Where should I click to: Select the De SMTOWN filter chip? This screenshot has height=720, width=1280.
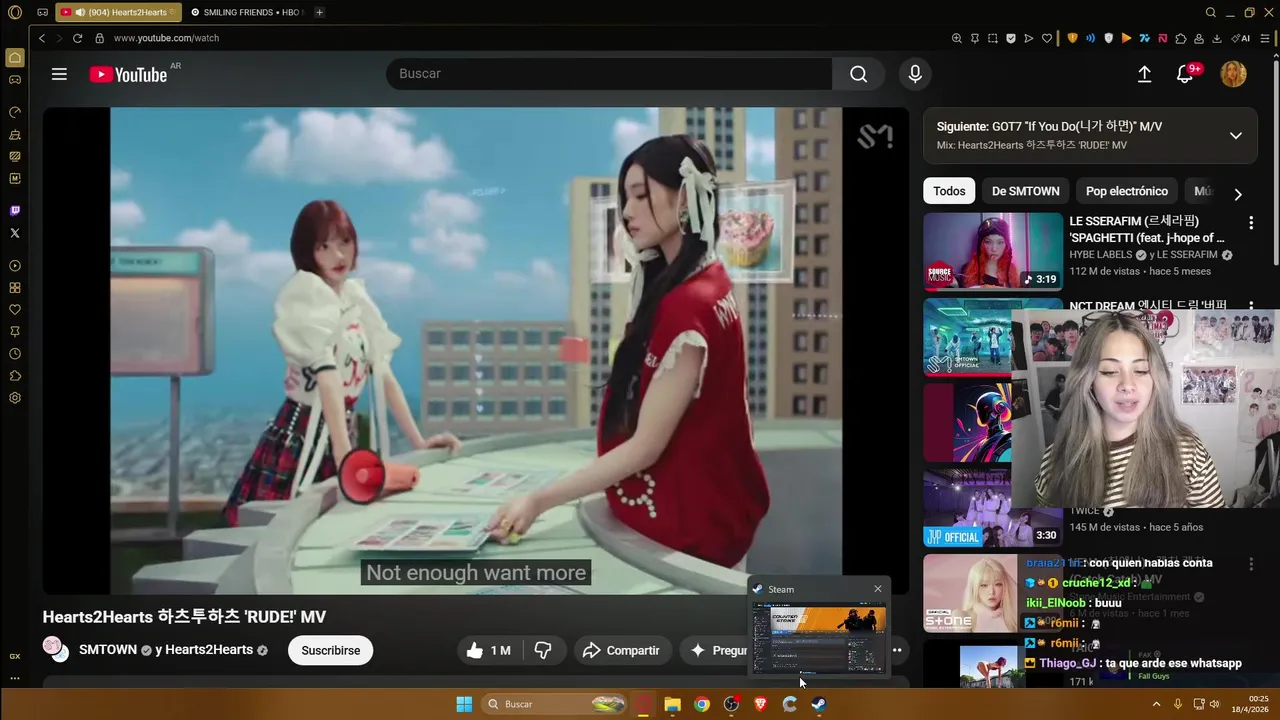tap(1025, 191)
